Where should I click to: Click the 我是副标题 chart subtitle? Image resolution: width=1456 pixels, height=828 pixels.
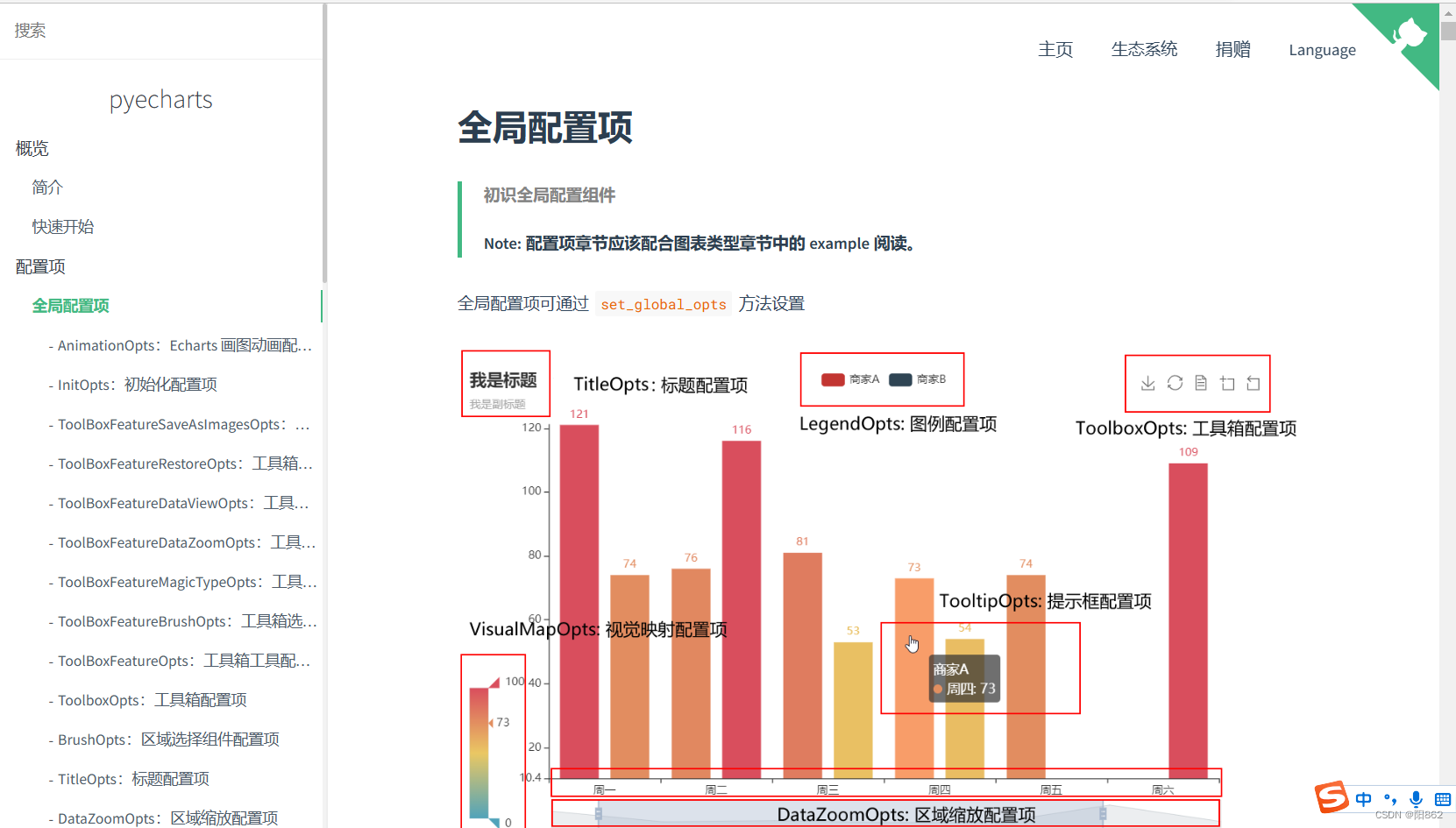click(497, 404)
